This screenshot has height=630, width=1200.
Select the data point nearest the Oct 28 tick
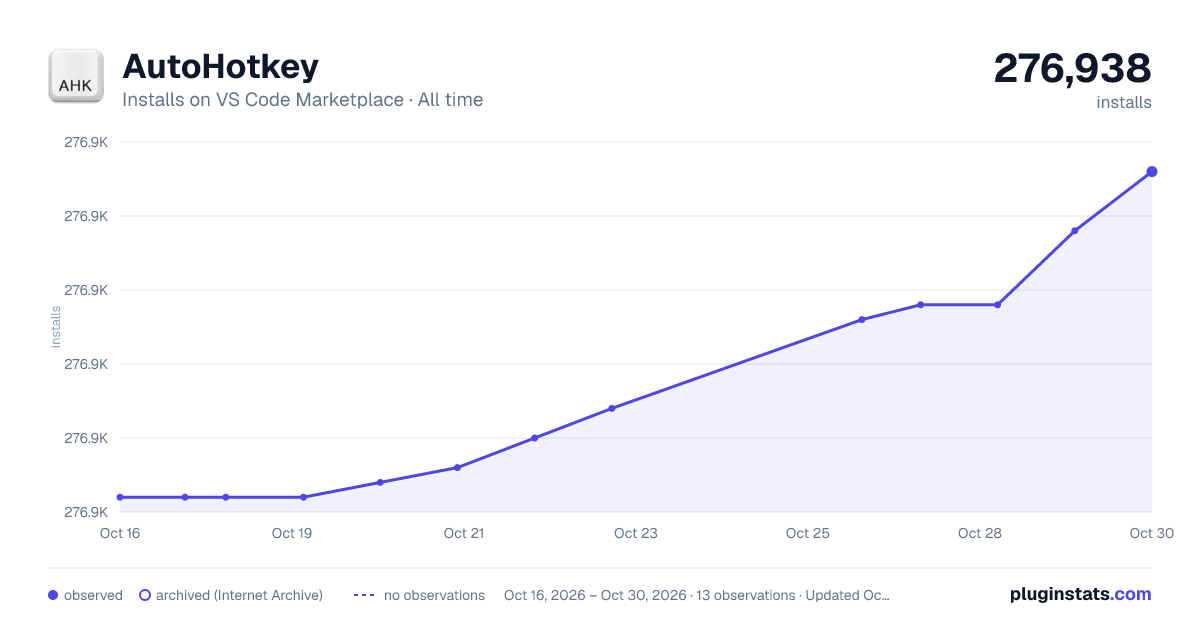997,305
